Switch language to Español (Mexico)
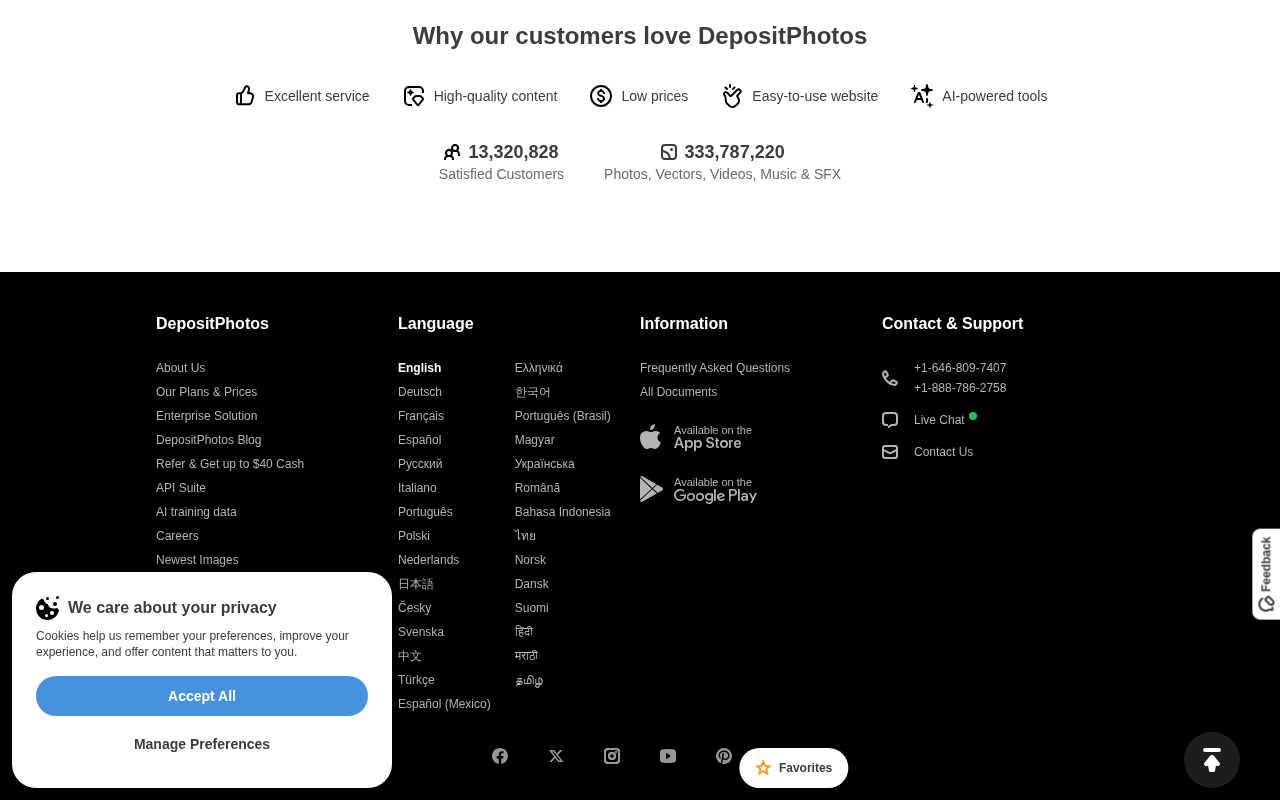The width and height of the screenshot is (1280, 800). click(444, 704)
